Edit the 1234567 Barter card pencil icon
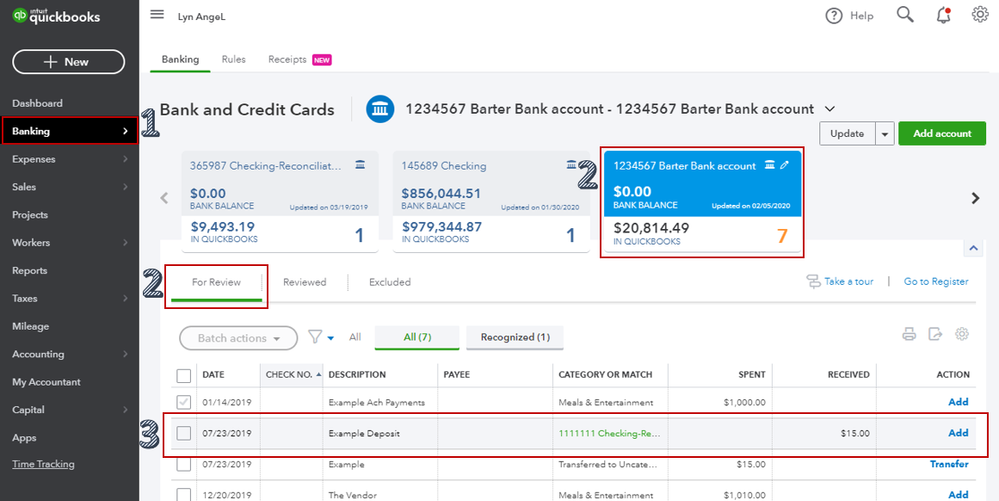This screenshot has height=501, width=999. click(784, 165)
